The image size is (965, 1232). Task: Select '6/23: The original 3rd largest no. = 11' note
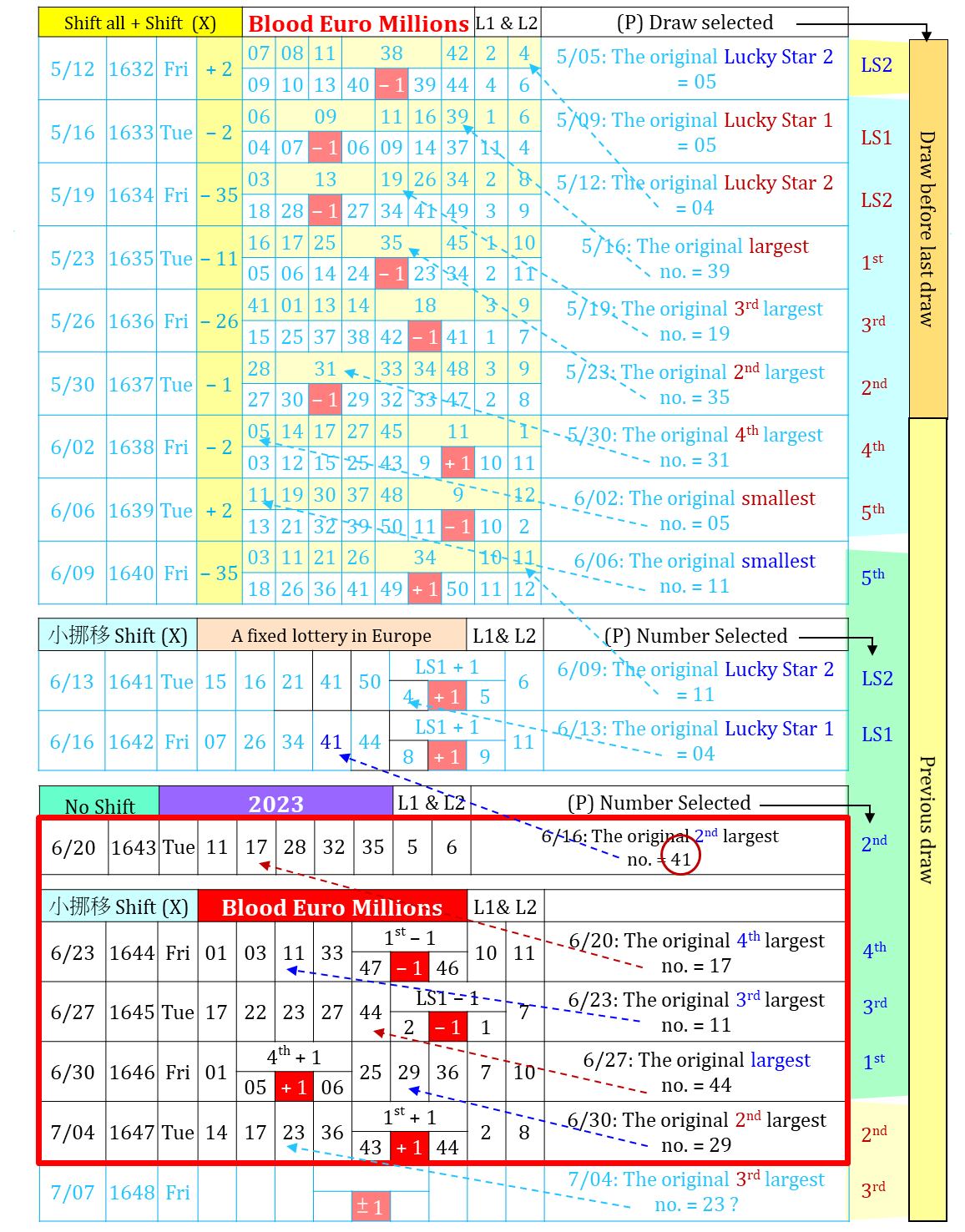tap(696, 1012)
